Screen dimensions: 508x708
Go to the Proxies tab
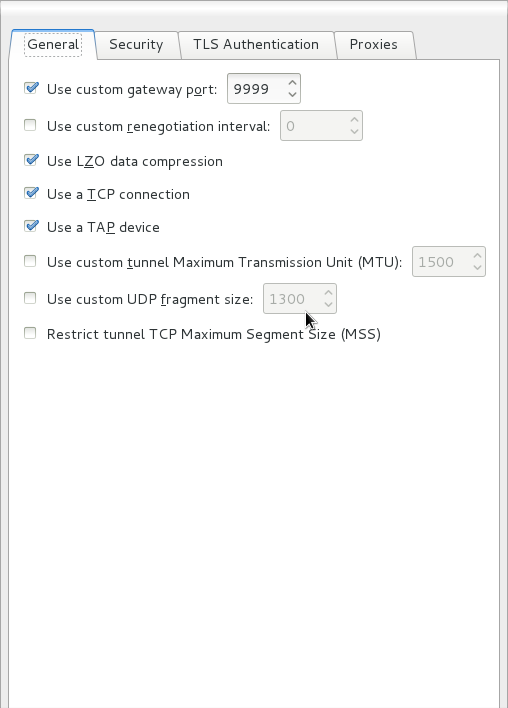(x=374, y=45)
